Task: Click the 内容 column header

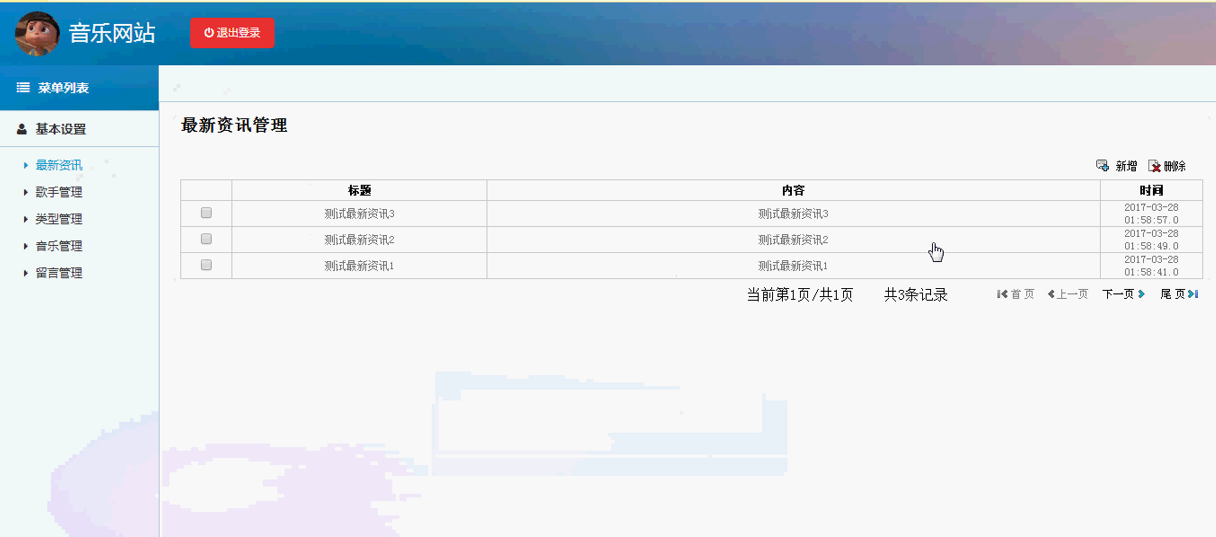Action: click(794, 190)
